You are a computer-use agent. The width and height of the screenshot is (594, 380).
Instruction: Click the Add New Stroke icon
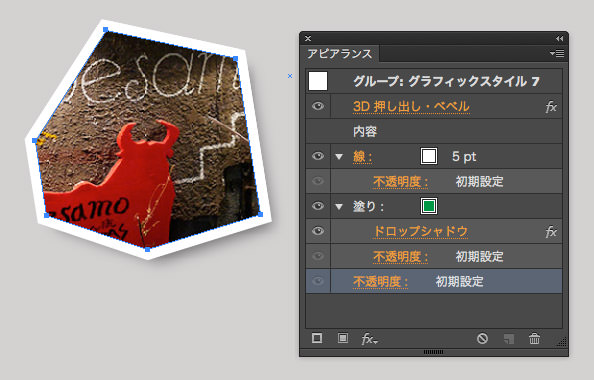[x=317, y=338]
